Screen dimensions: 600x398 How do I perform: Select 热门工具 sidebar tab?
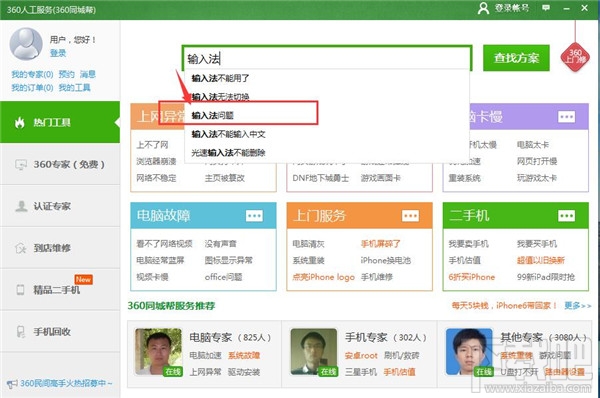click(60, 122)
